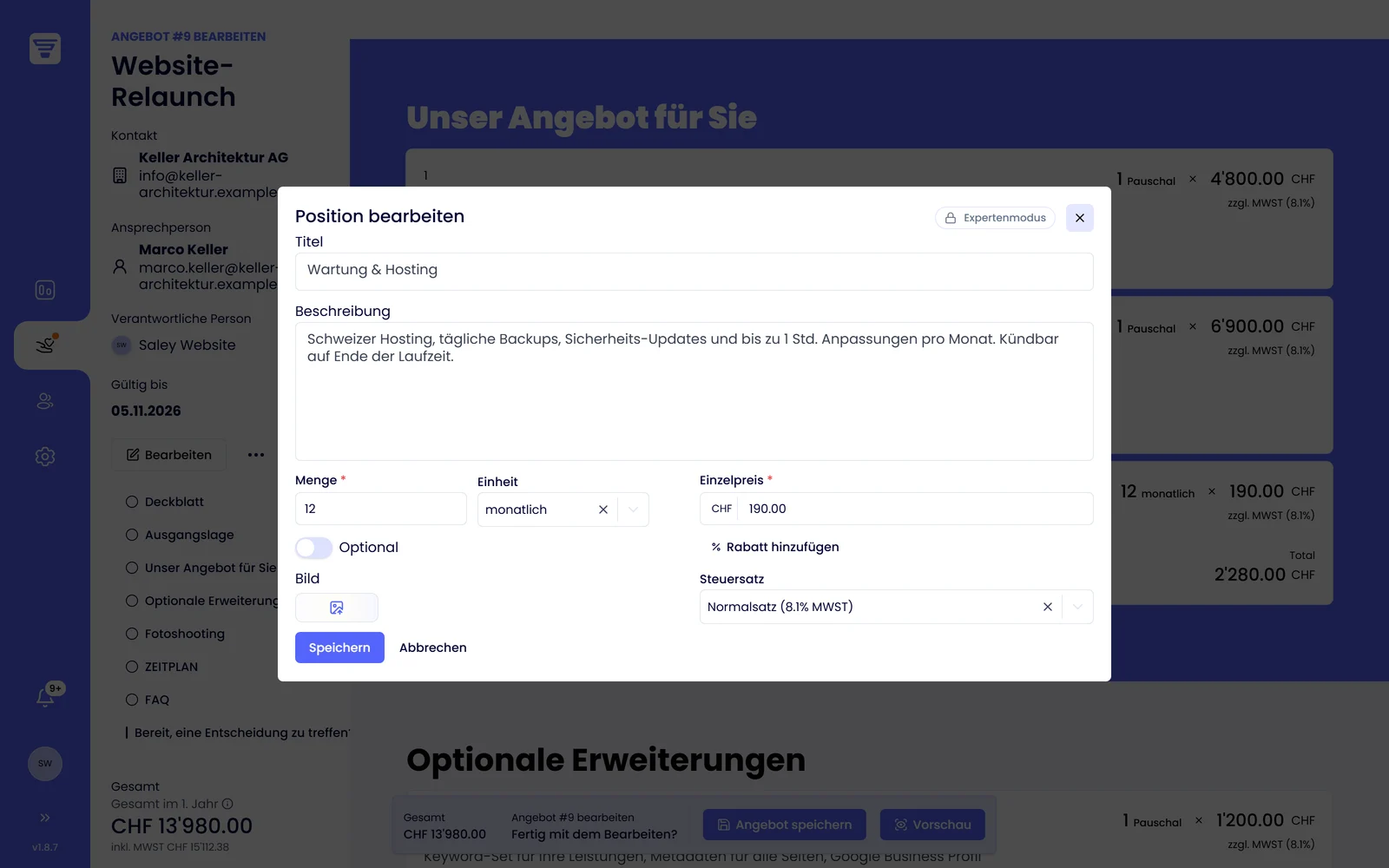
Task: Click the Titel field with Wartung & Hosting
Action: click(x=694, y=271)
